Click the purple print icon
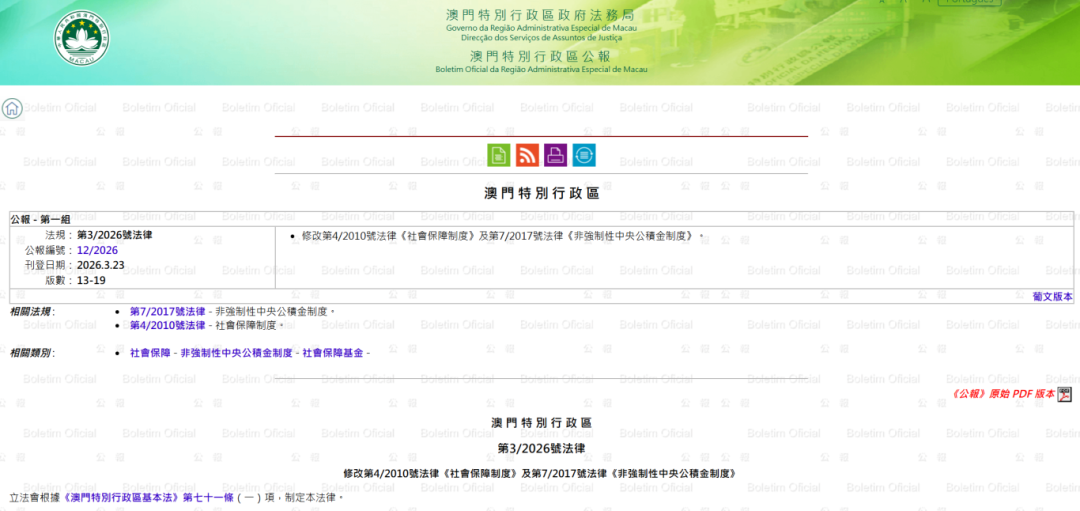Image resolution: width=1080 pixels, height=511 pixels. click(556, 155)
